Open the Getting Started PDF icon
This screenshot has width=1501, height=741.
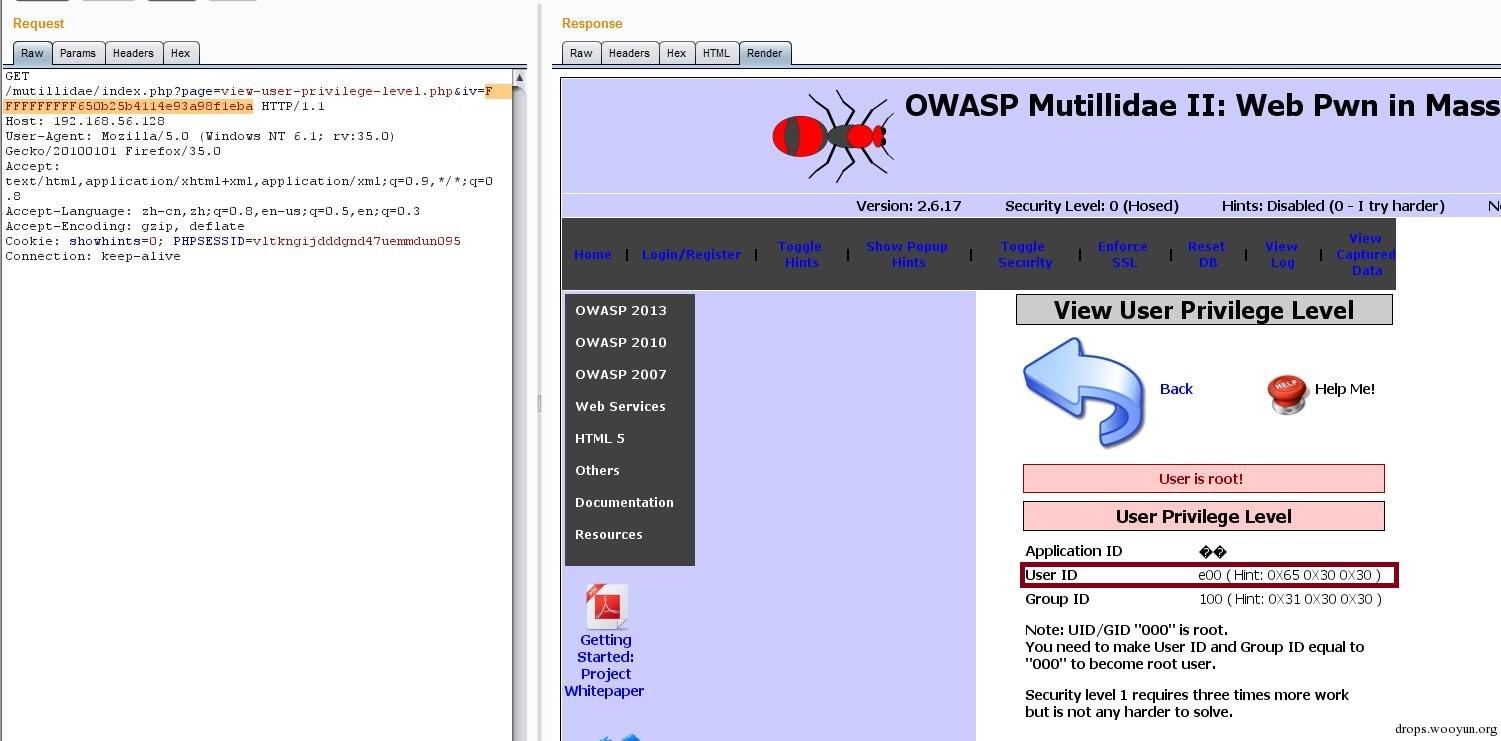606,608
